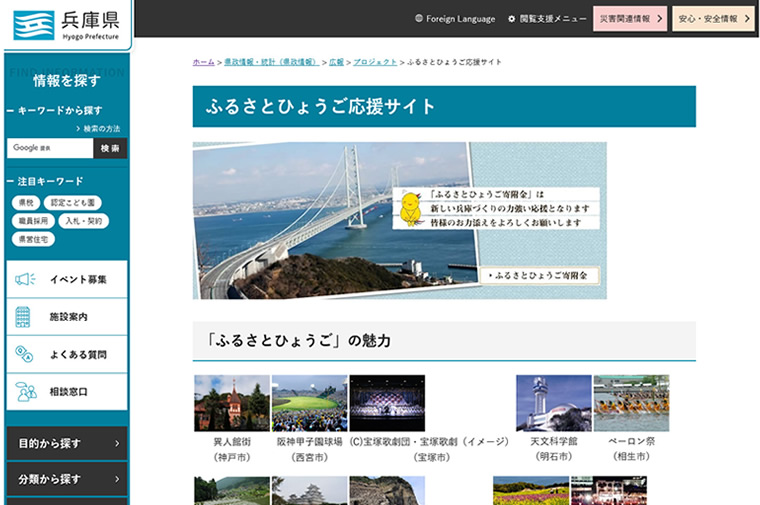Click the gear icon beside 閲覧支援メニュー
This screenshot has height=505, width=760.
tap(512, 18)
